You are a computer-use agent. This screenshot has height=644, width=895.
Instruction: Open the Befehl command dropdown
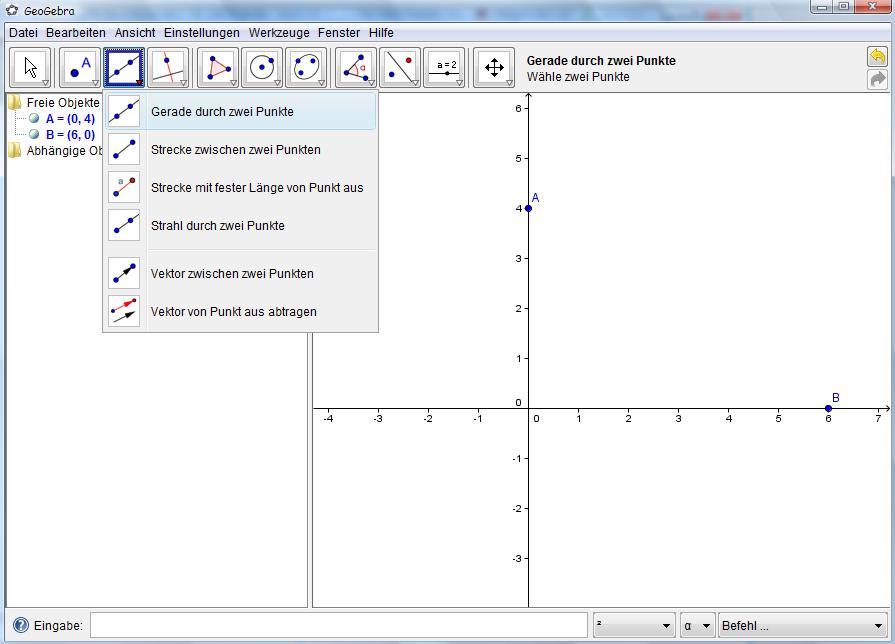tap(803, 626)
